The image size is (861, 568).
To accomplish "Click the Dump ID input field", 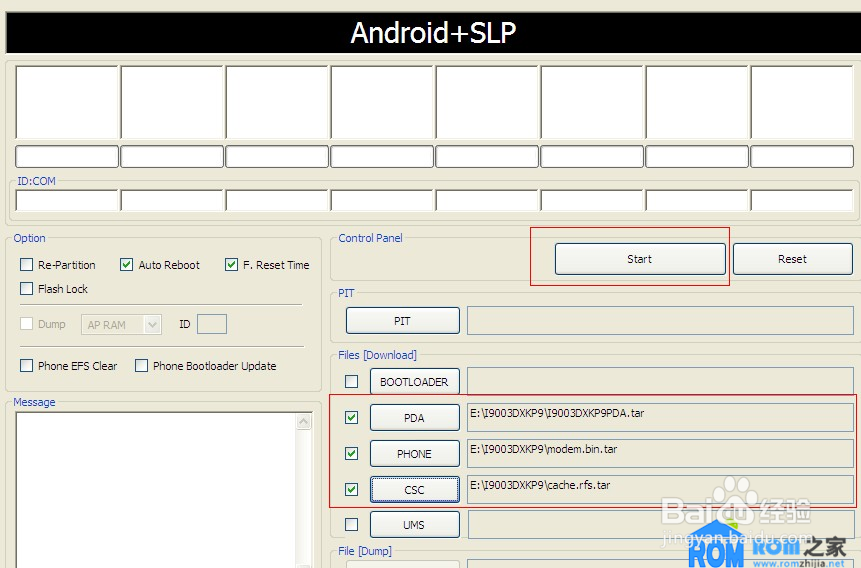I will pyautogui.click(x=212, y=324).
